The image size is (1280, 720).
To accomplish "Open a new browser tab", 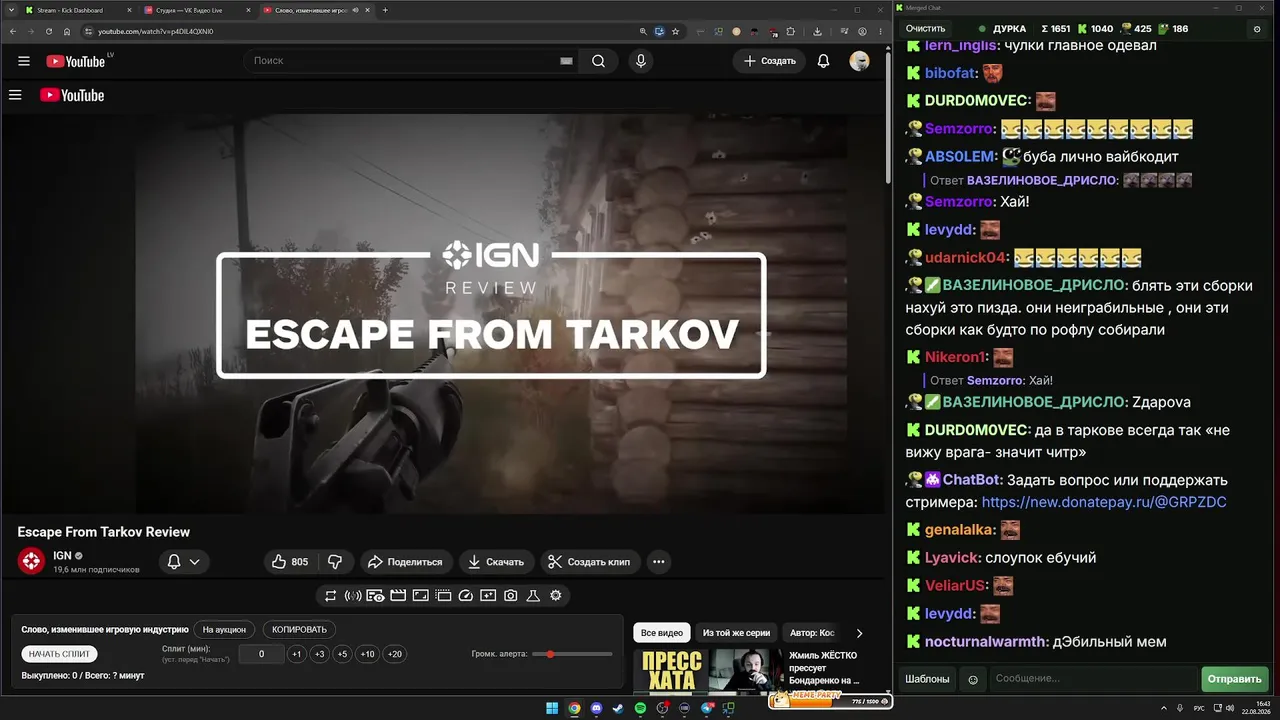I will (x=385, y=10).
